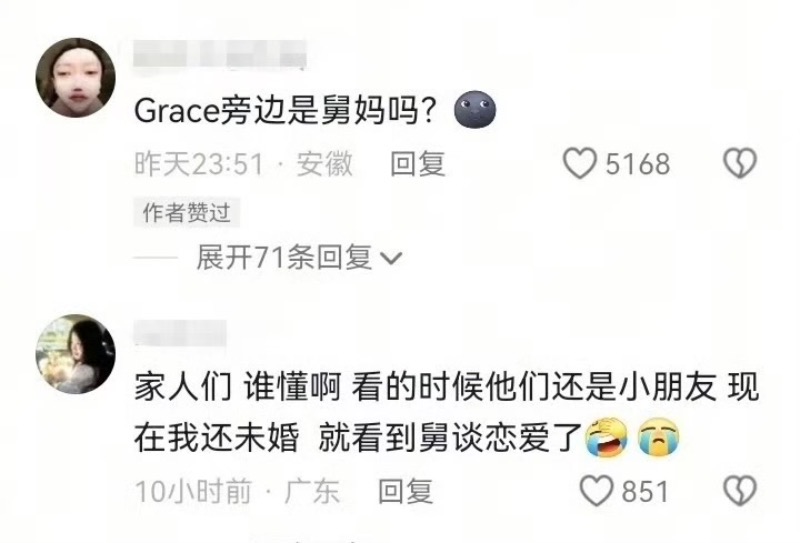Dislike the Grace comment with broken heart
The image size is (800, 543).
[740, 164]
